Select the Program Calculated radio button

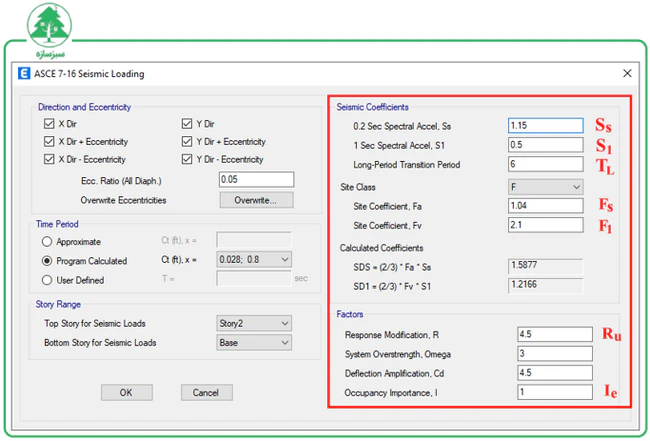(x=47, y=261)
